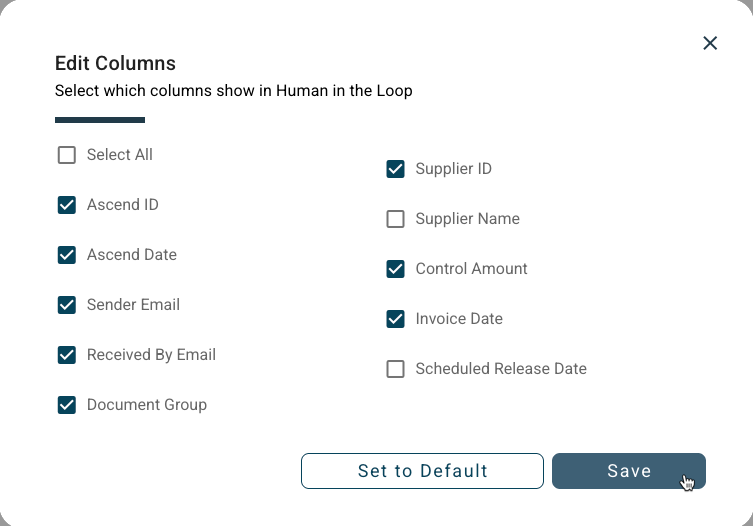The width and height of the screenshot is (753, 526).
Task: Untick the Received By Email checkbox
Action: tap(67, 355)
